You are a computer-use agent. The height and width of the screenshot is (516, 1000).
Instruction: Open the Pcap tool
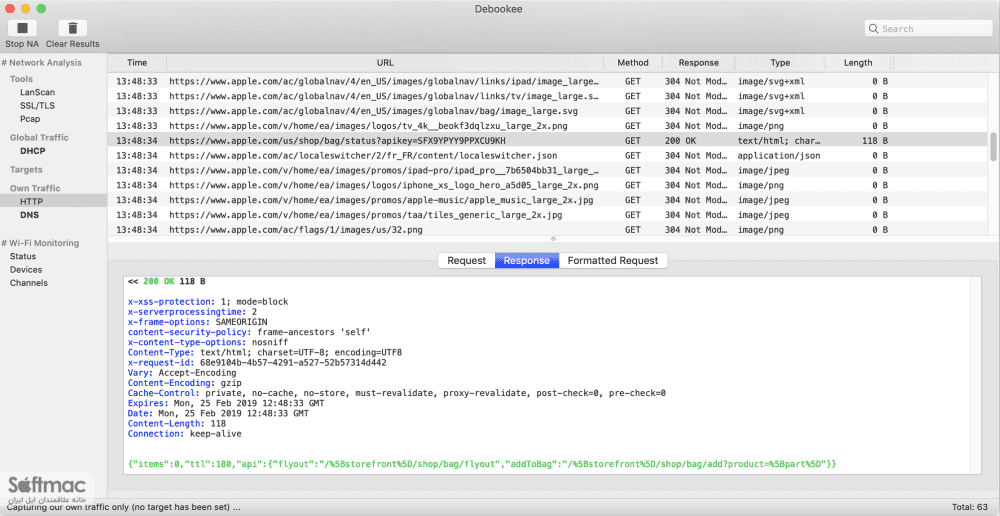pos(30,119)
